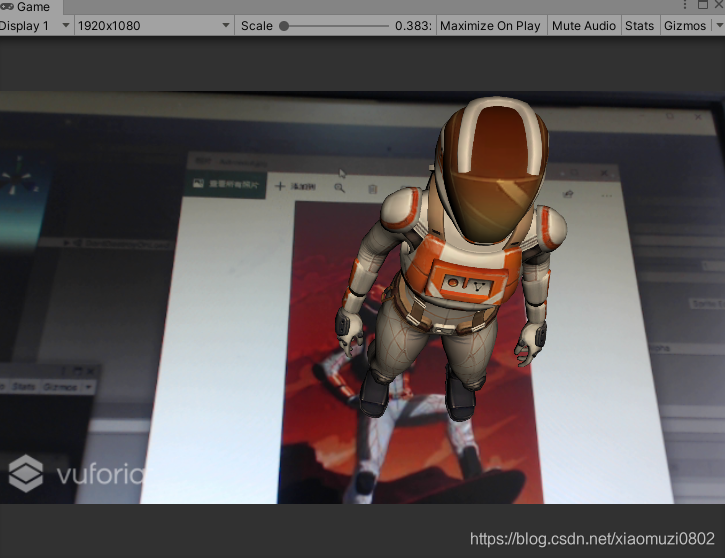The height and width of the screenshot is (558, 725).
Task: Click the Scale slider handle
Action: (x=284, y=26)
